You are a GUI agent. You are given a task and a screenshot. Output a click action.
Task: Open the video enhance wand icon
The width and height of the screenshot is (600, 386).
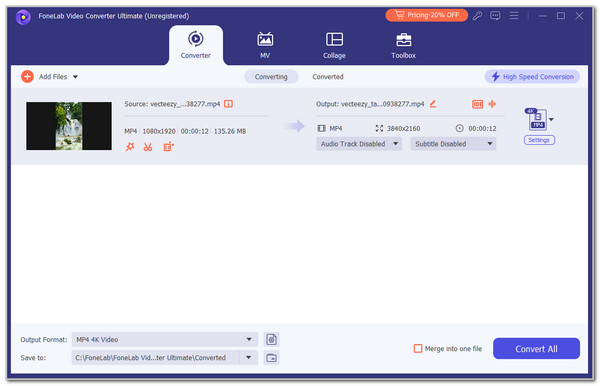tap(130, 147)
